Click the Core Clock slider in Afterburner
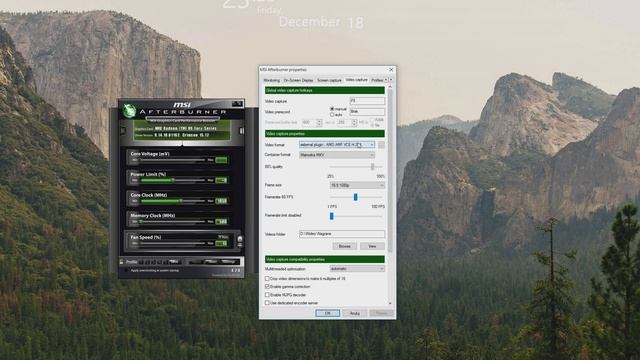Image resolution: width=640 pixels, height=360 pixels. click(x=172, y=201)
